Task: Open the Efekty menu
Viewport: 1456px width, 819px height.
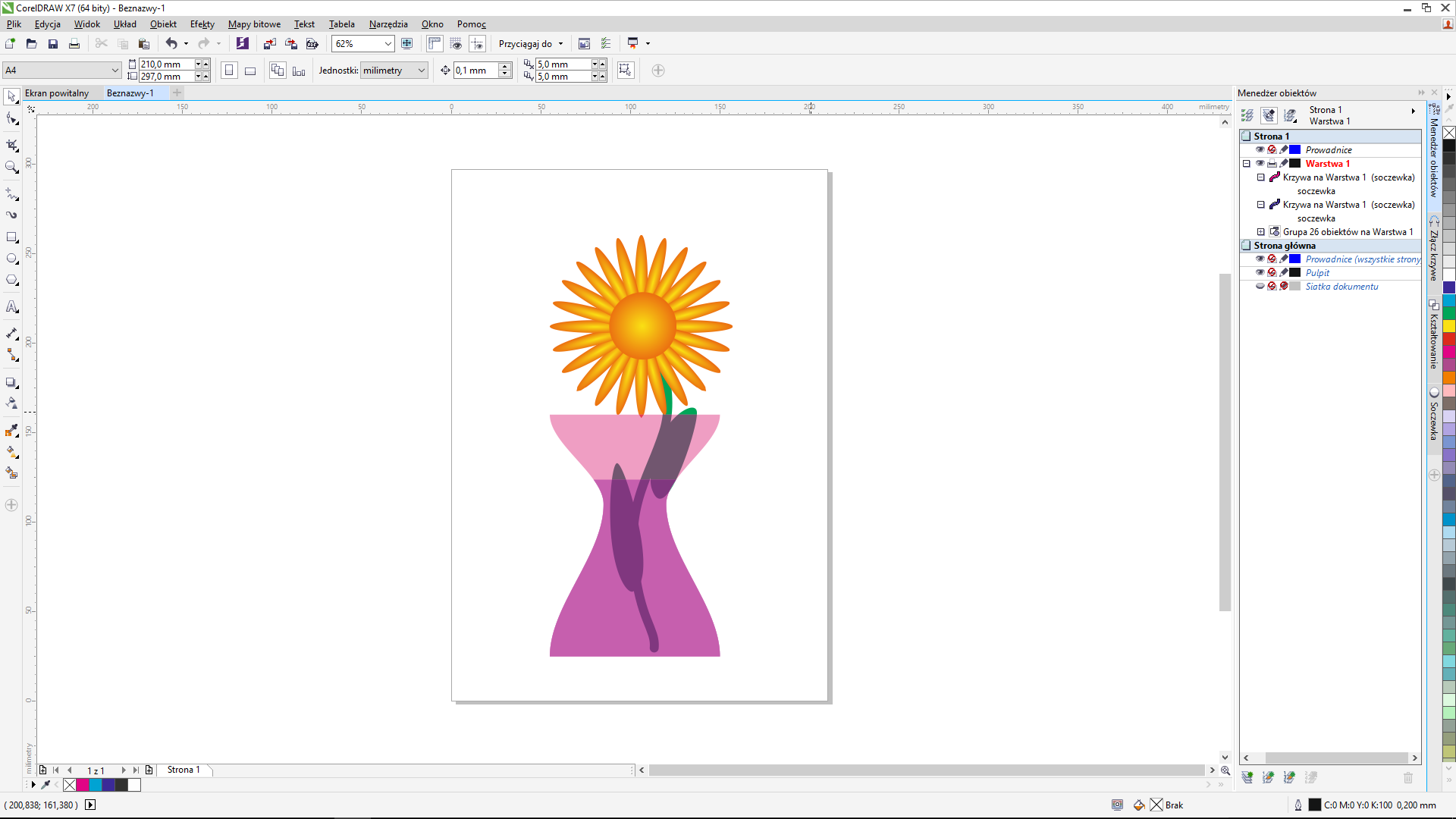Action: point(202,24)
